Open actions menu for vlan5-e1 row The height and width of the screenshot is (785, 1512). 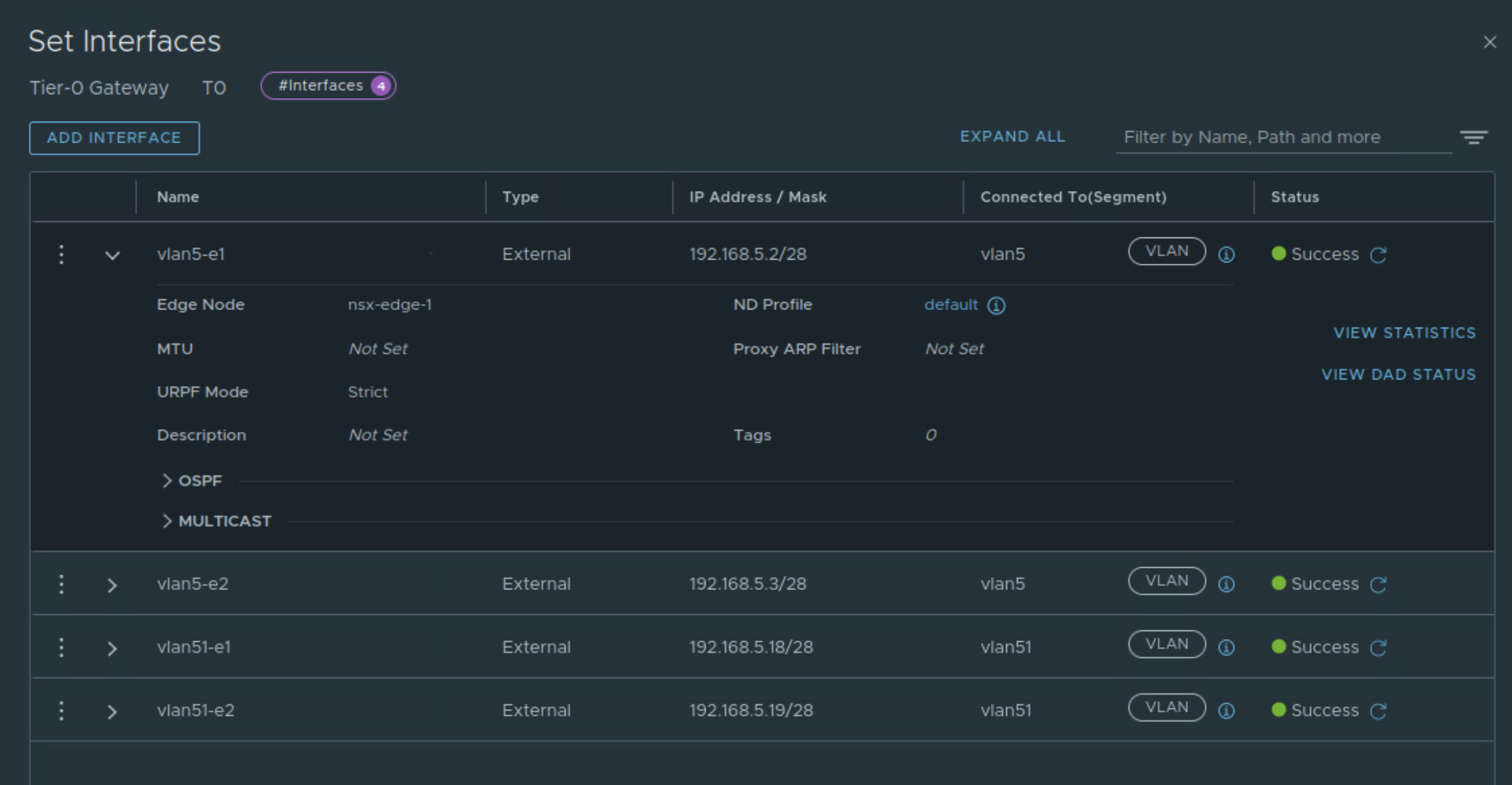[x=61, y=254]
